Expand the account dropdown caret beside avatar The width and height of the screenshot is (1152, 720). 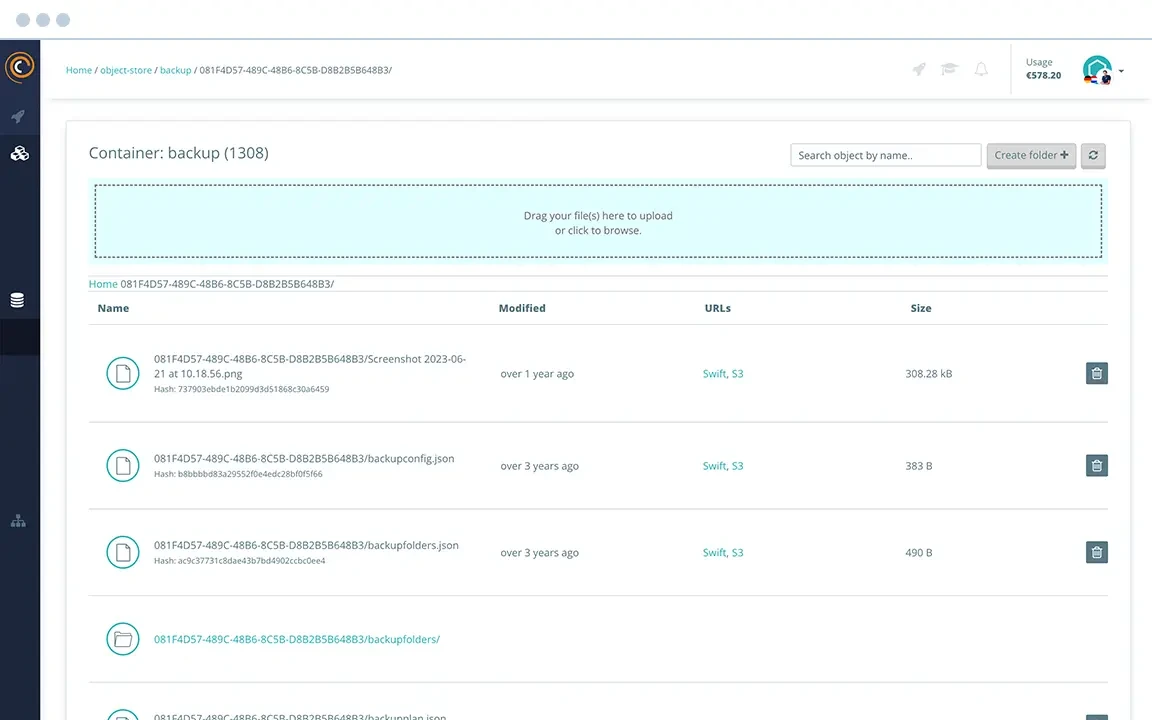[x=1121, y=71]
